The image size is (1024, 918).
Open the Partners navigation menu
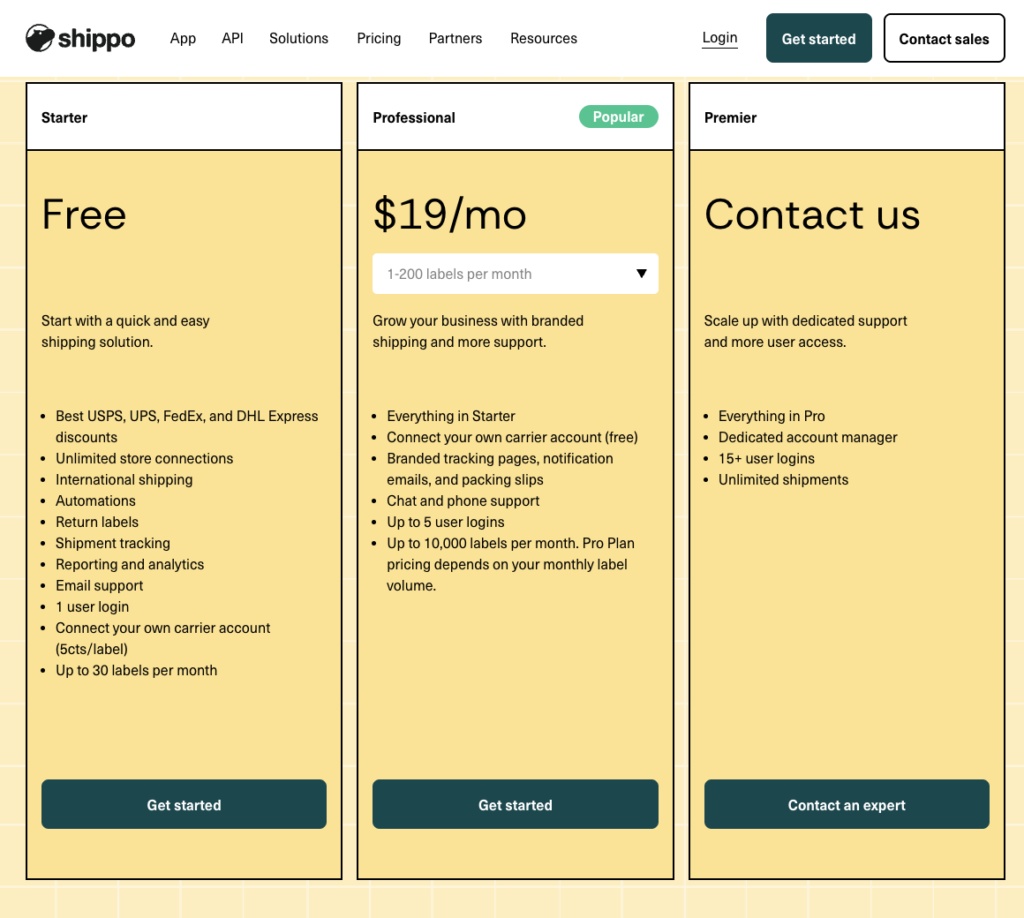click(455, 38)
